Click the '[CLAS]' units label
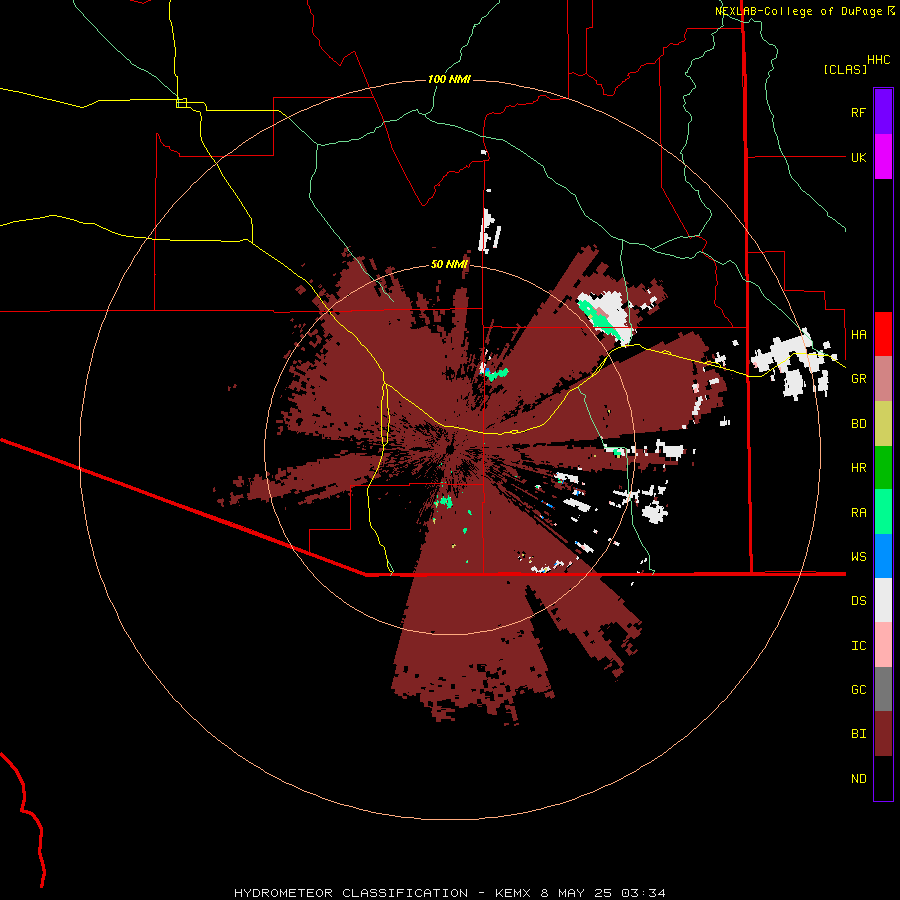Screen dimensions: 900x900 pyautogui.click(x=845, y=69)
